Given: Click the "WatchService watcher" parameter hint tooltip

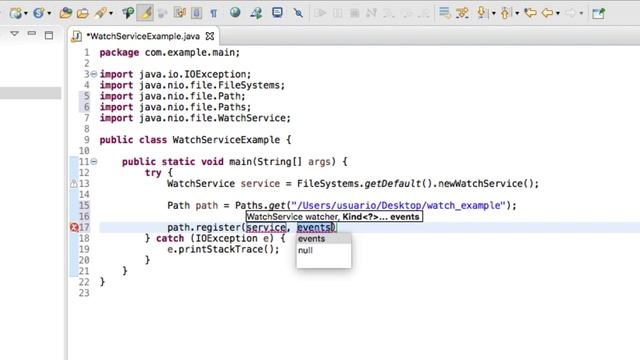Looking at the screenshot, I should pyautogui.click(x=334, y=217).
